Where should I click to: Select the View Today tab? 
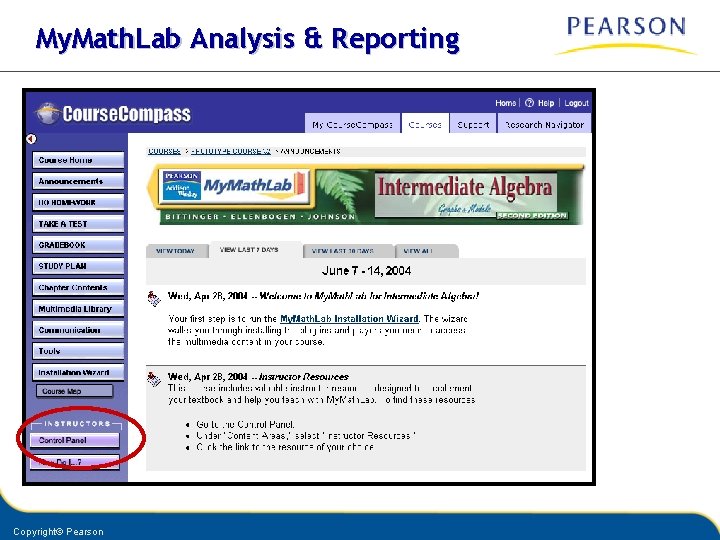click(x=176, y=251)
